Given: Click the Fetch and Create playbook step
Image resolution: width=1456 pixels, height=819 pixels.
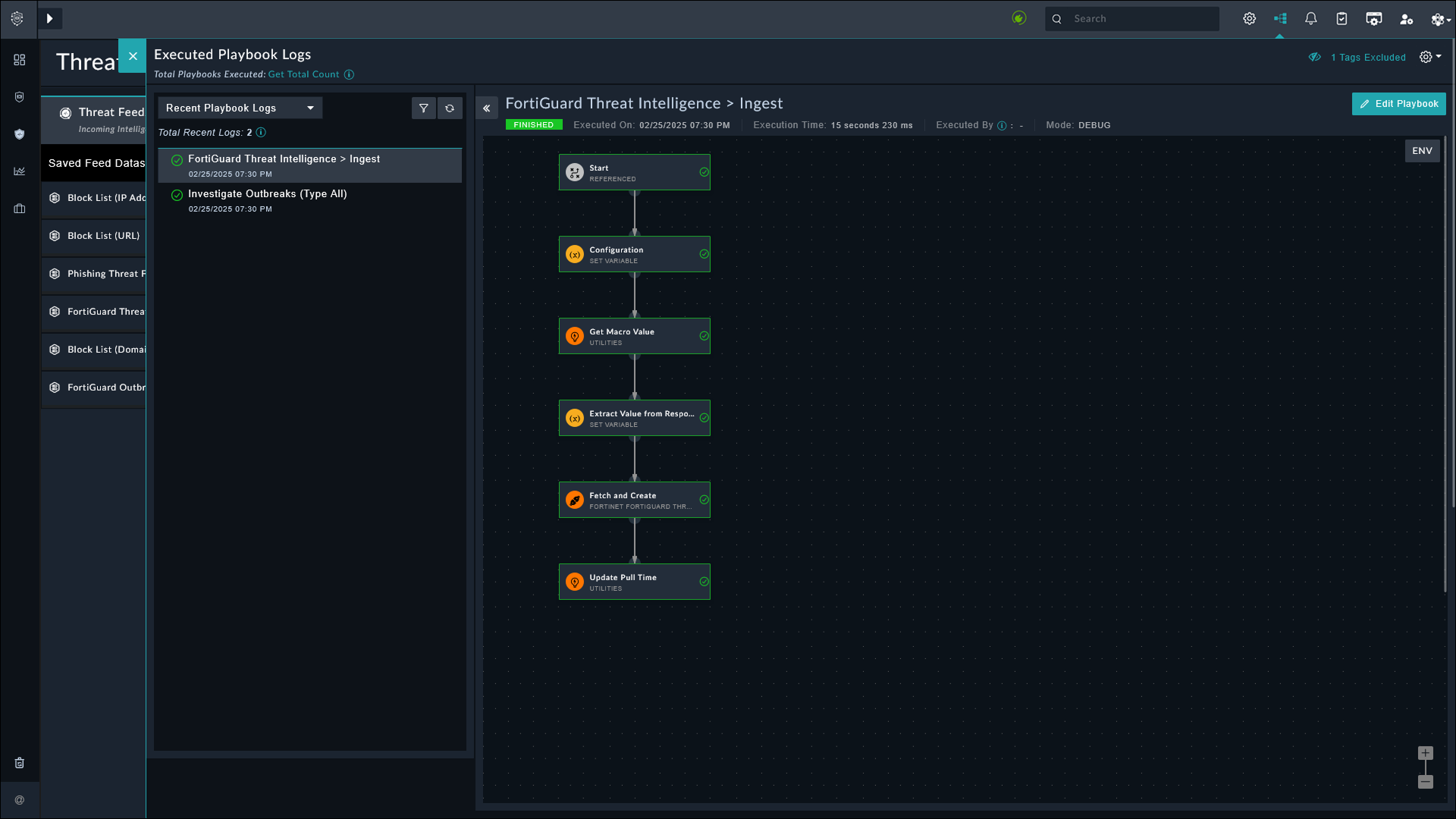Looking at the screenshot, I should point(634,500).
